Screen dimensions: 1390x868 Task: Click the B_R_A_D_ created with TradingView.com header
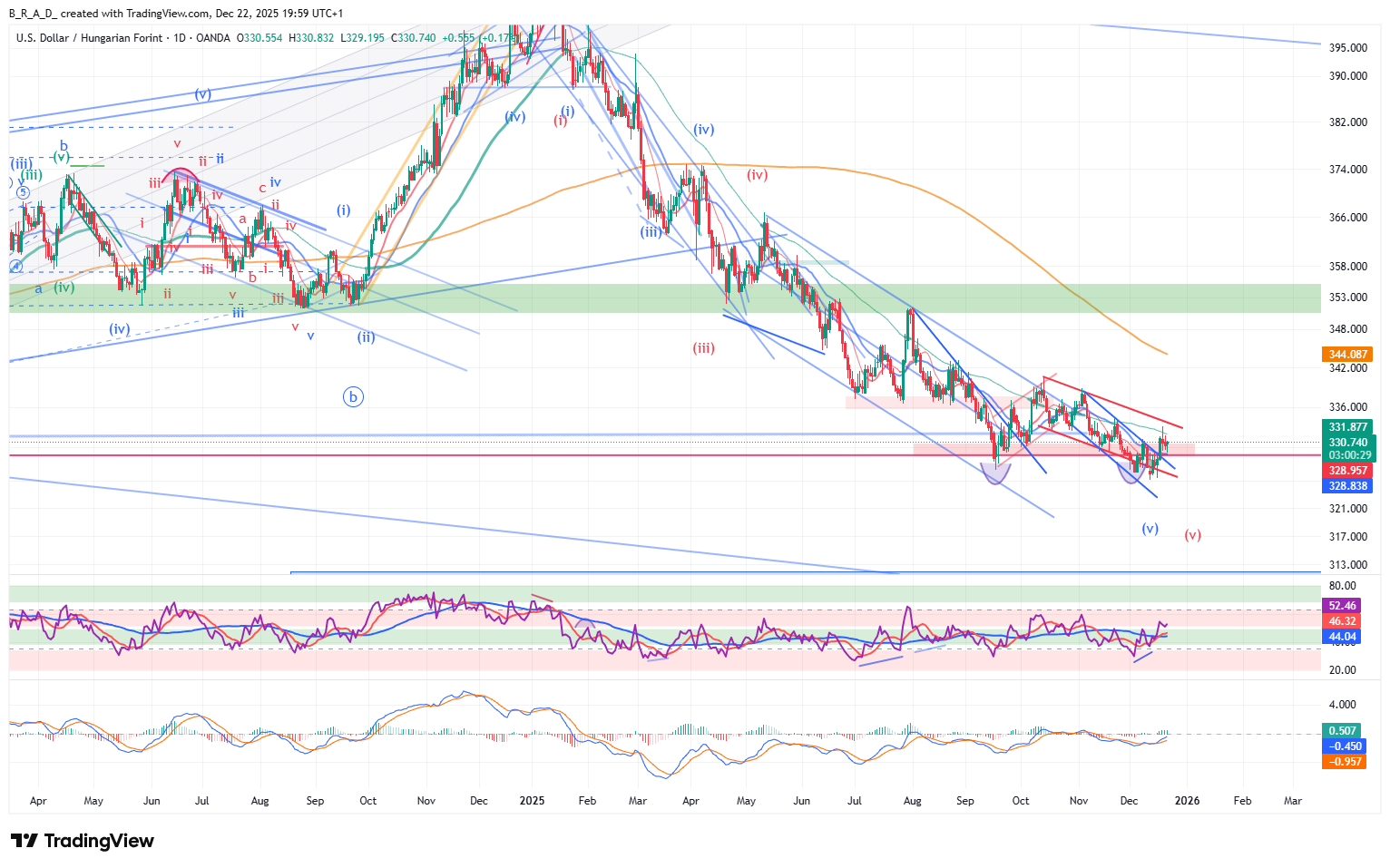pyautogui.click(x=176, y=14)
